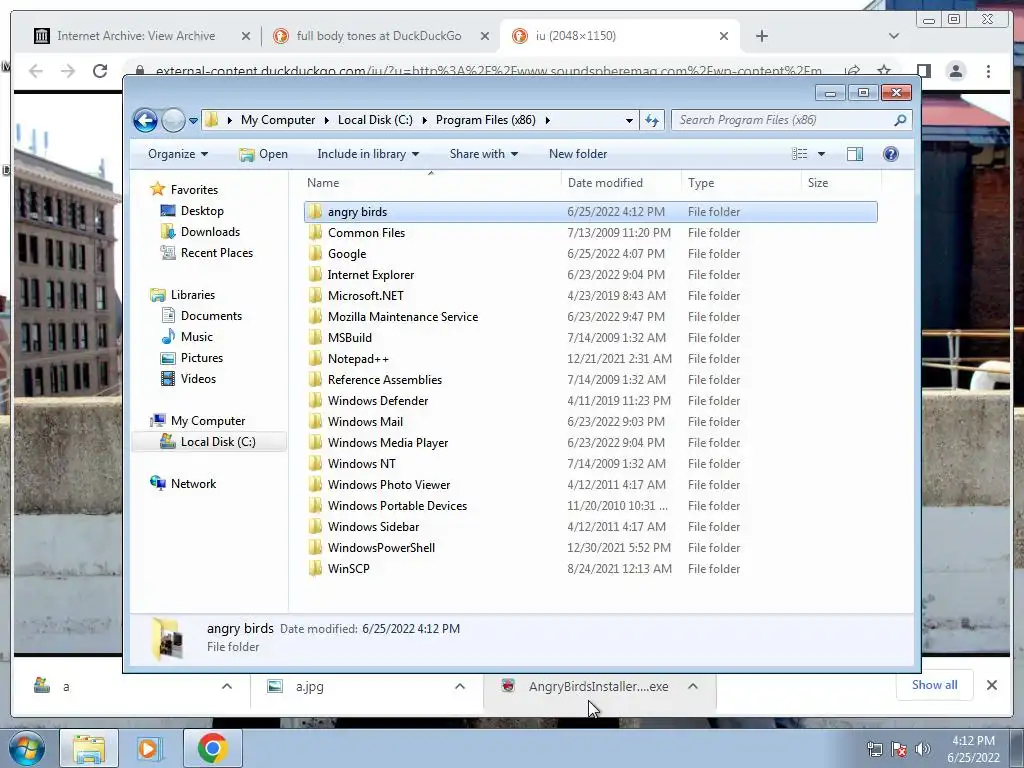Open Chrome's three-dot menu
This screenshot has height=768, width=1024.
click(988, 71)
